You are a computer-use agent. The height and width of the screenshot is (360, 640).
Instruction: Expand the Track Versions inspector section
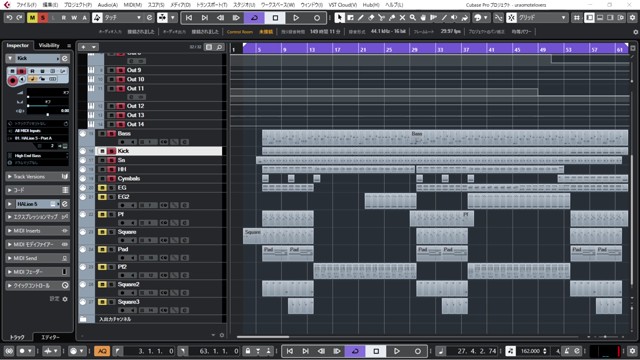tap(37, 177)
